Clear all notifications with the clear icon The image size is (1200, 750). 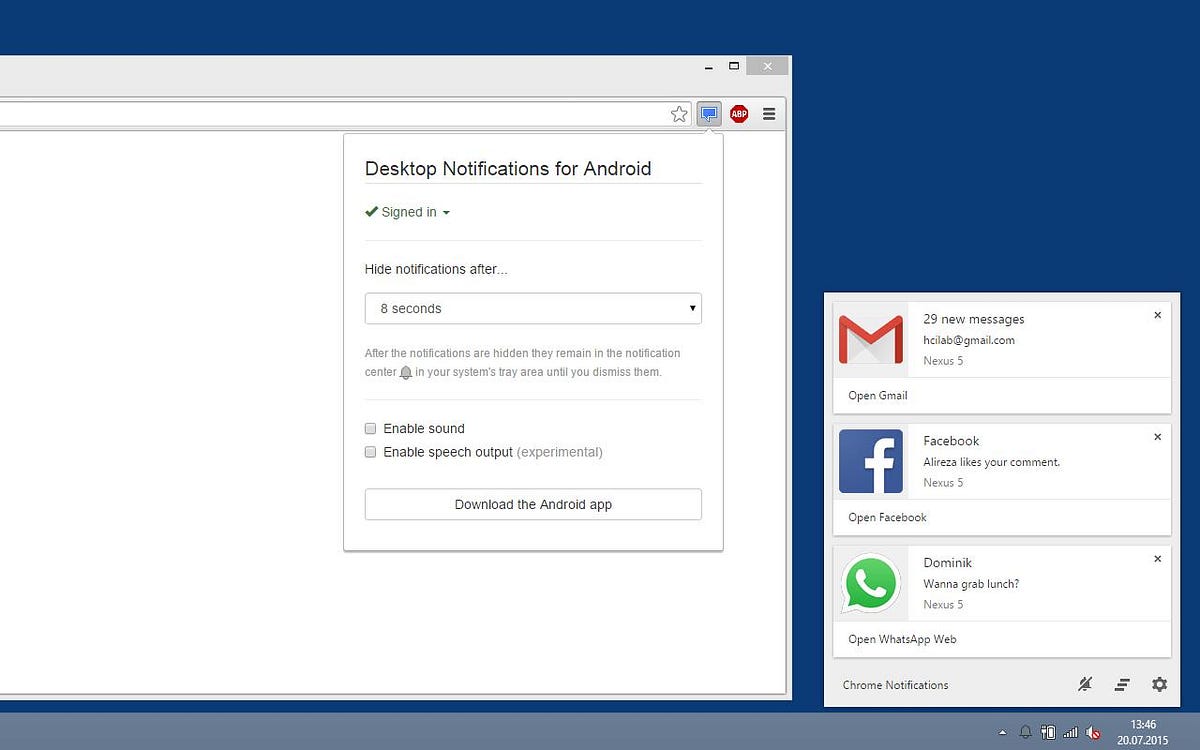pyautogui.click(x=1122, y=684)
